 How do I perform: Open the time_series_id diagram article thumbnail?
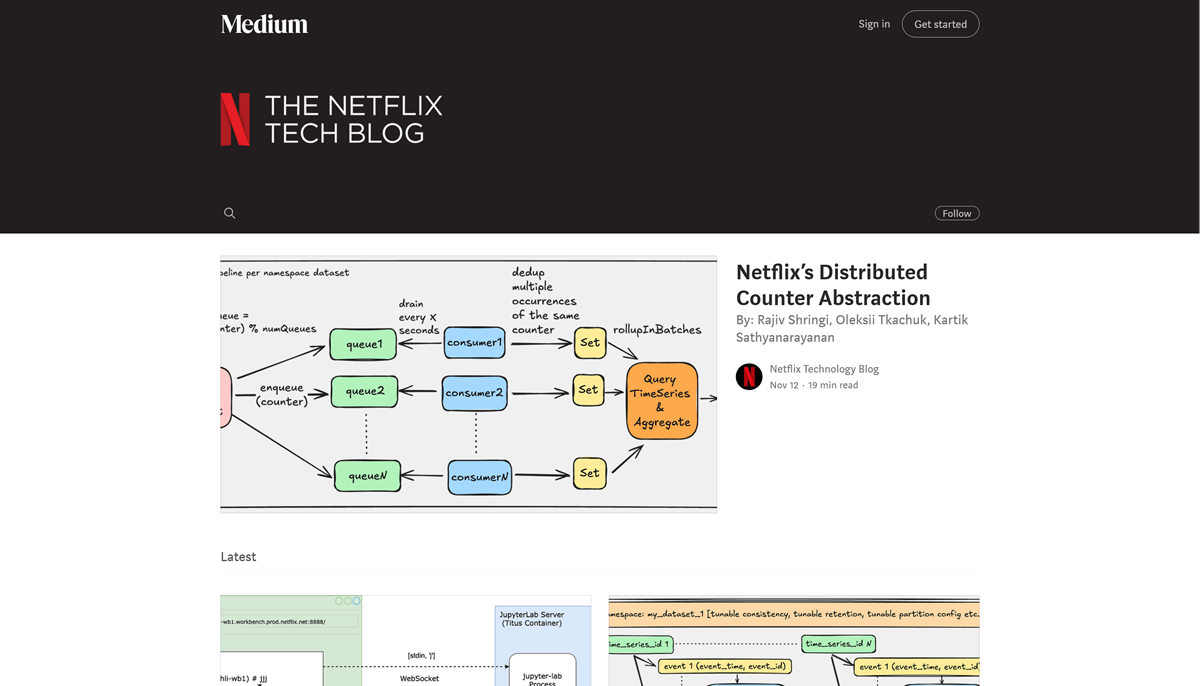coord(793,640)
